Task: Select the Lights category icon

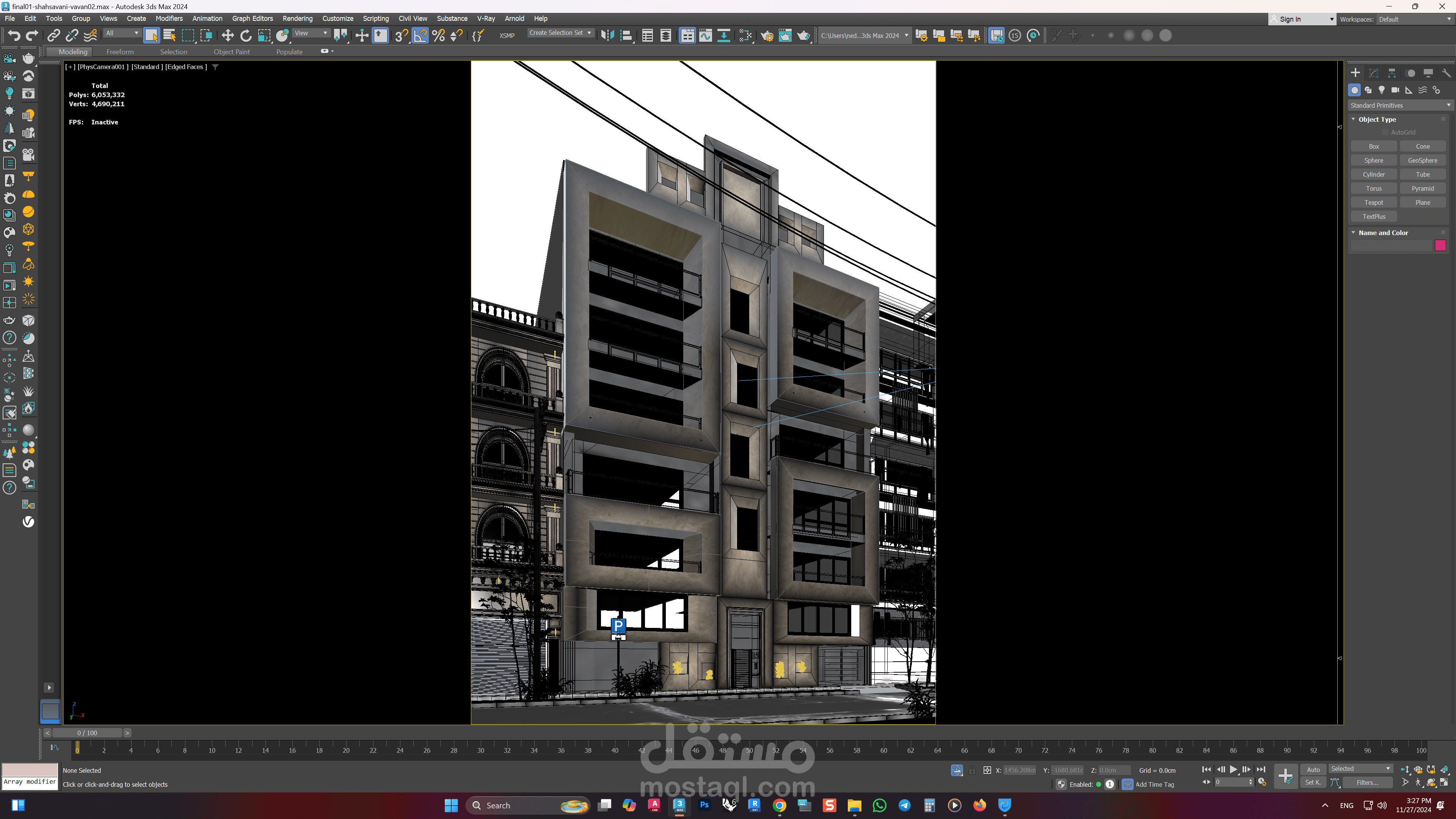Action: [1381, 90]
